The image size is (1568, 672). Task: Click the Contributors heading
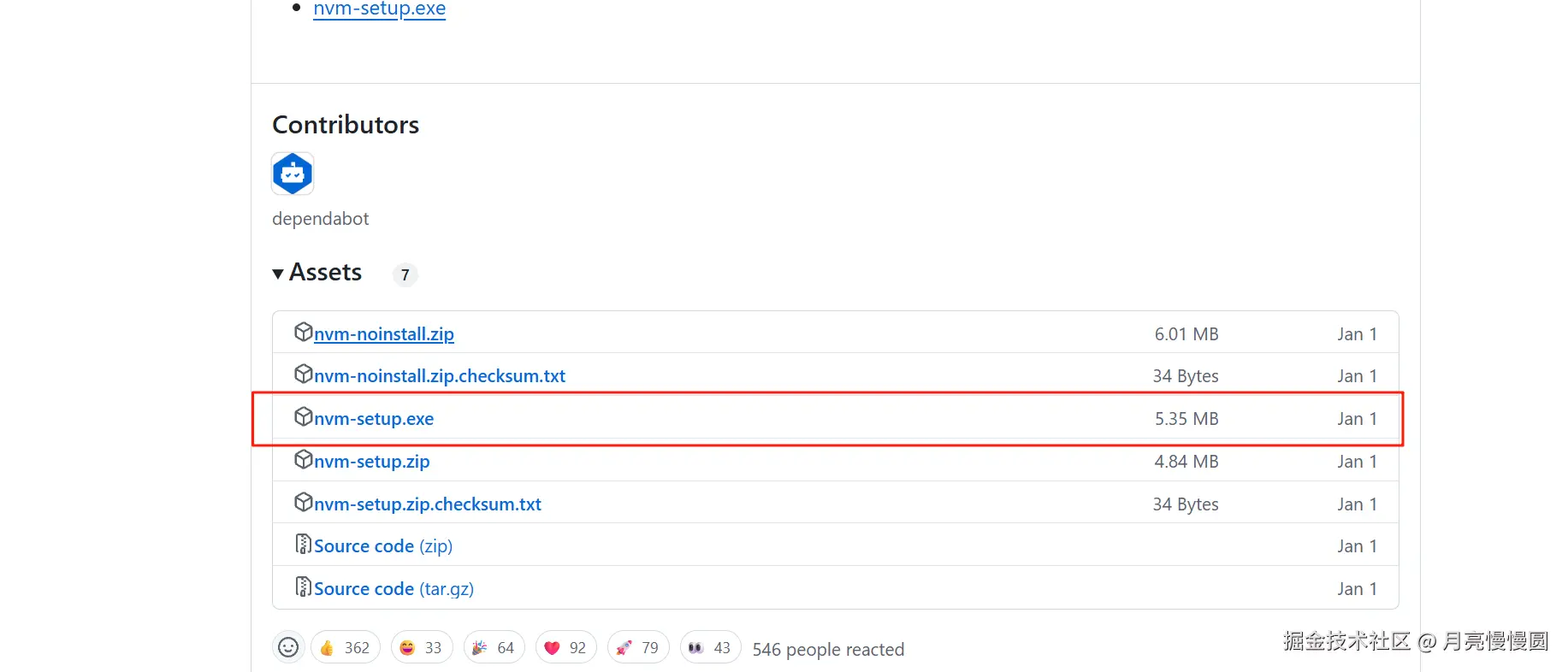tap(346, 125)
